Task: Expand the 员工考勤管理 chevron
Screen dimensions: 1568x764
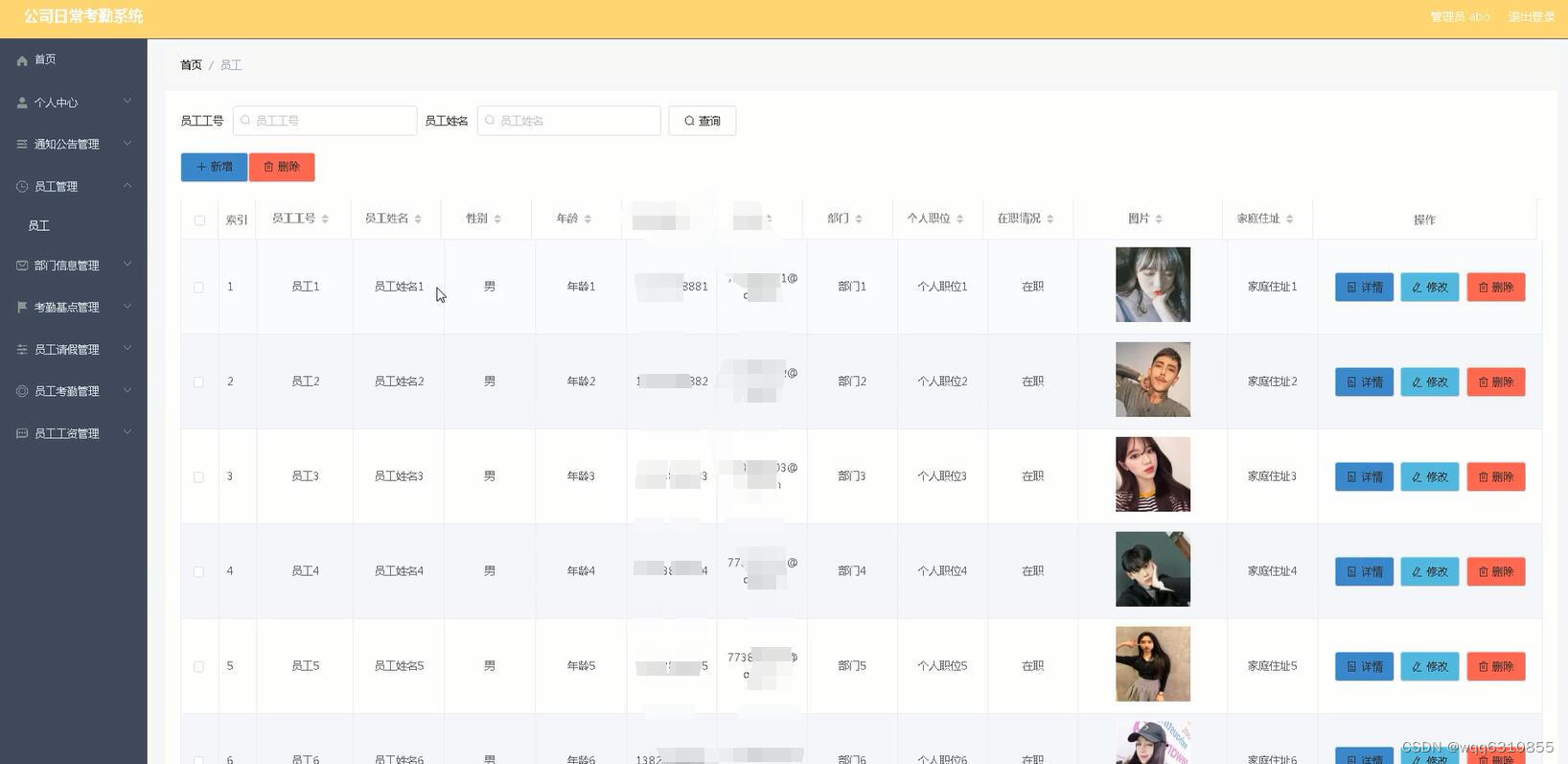Action: coord(127,390)
